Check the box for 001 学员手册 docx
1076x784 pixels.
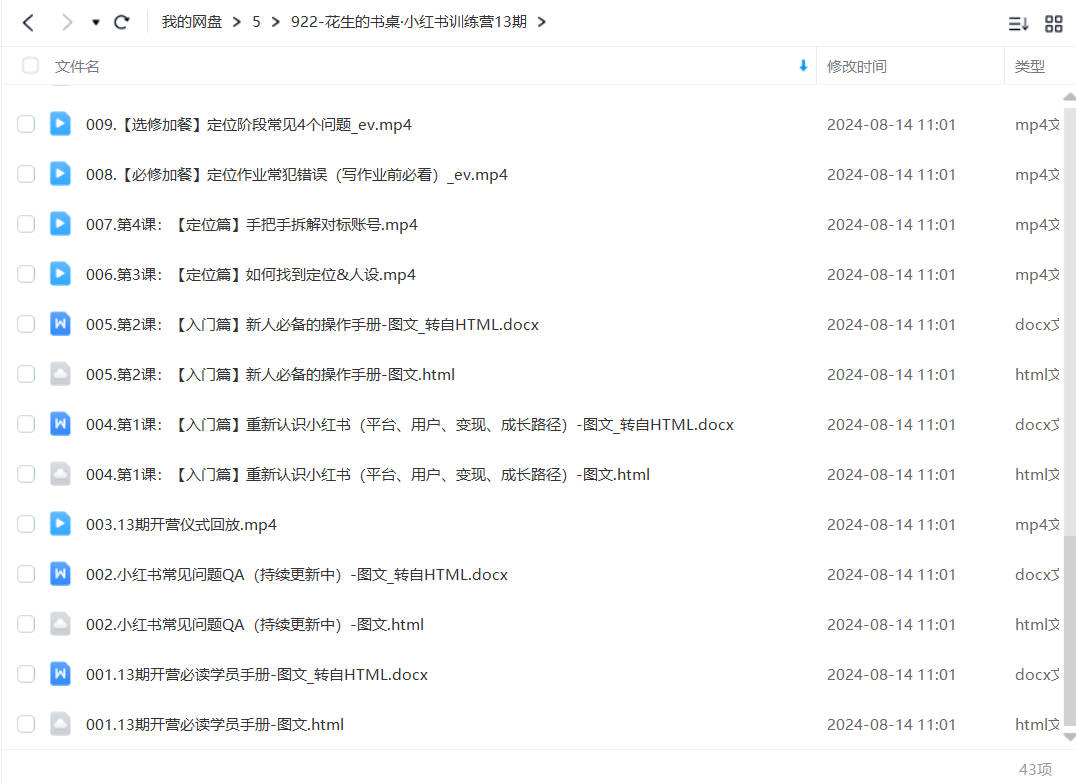point(26,674)
